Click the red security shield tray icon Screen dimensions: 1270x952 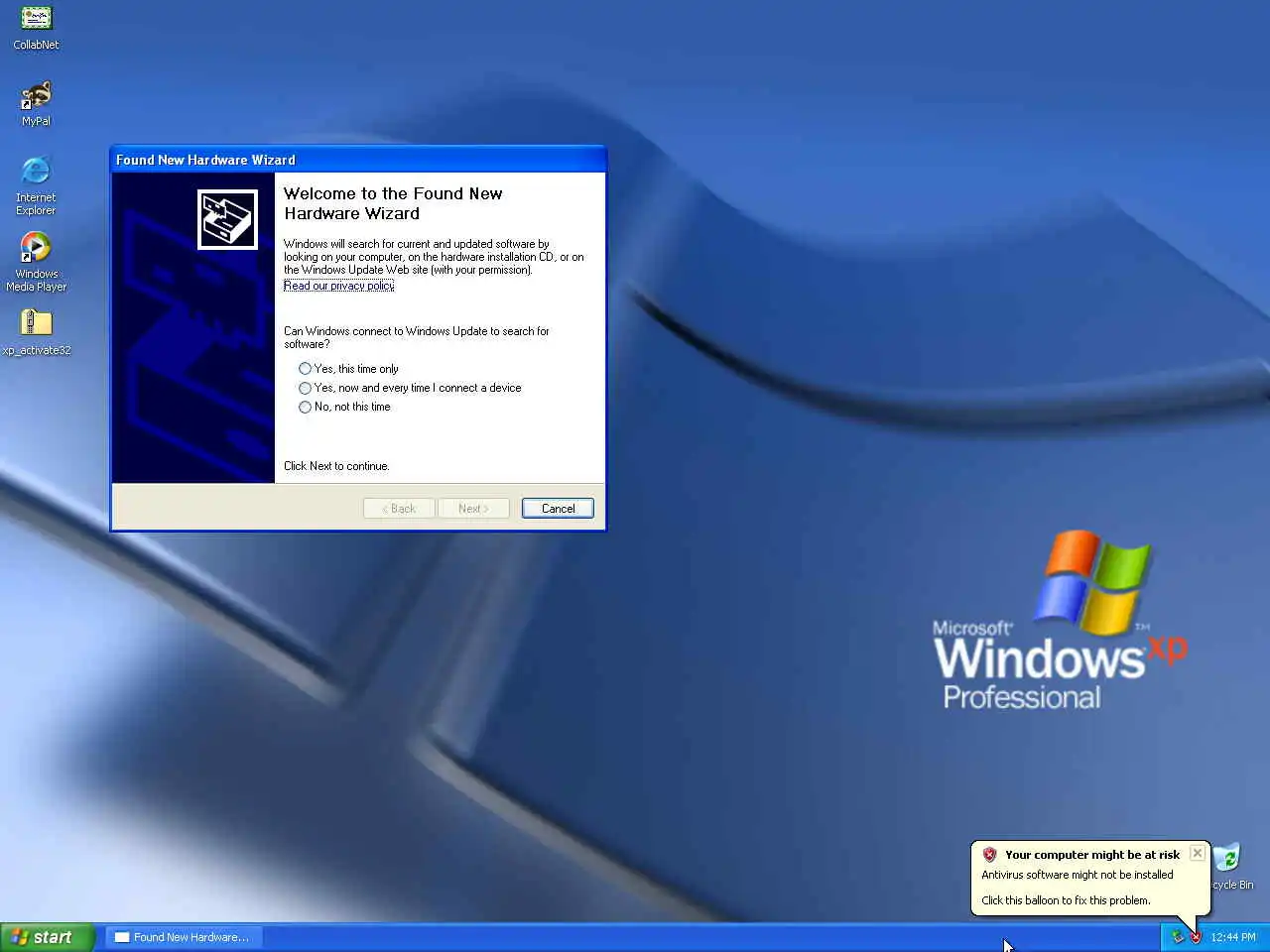pos(1196,937)
